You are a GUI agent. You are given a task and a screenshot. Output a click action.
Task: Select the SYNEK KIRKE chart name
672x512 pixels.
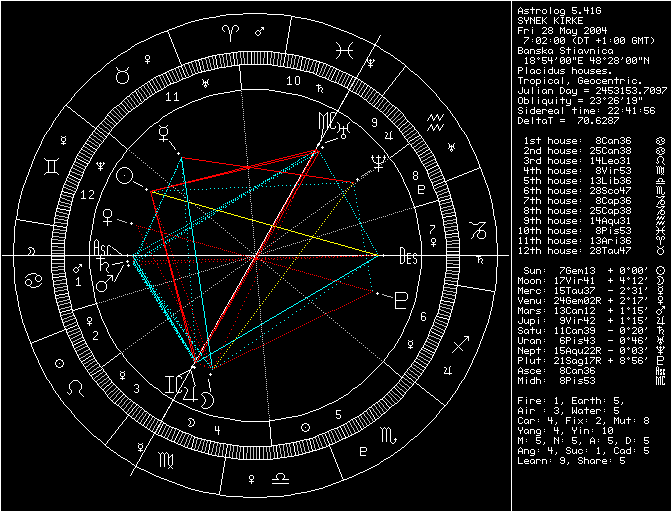click(552, 20)
